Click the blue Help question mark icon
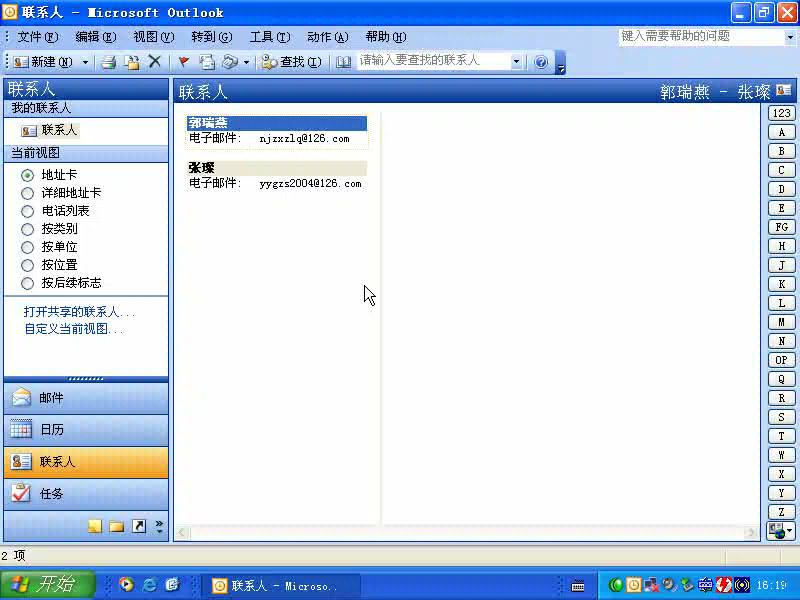Screen dimensions: 800x600 [x=541, y=62]
